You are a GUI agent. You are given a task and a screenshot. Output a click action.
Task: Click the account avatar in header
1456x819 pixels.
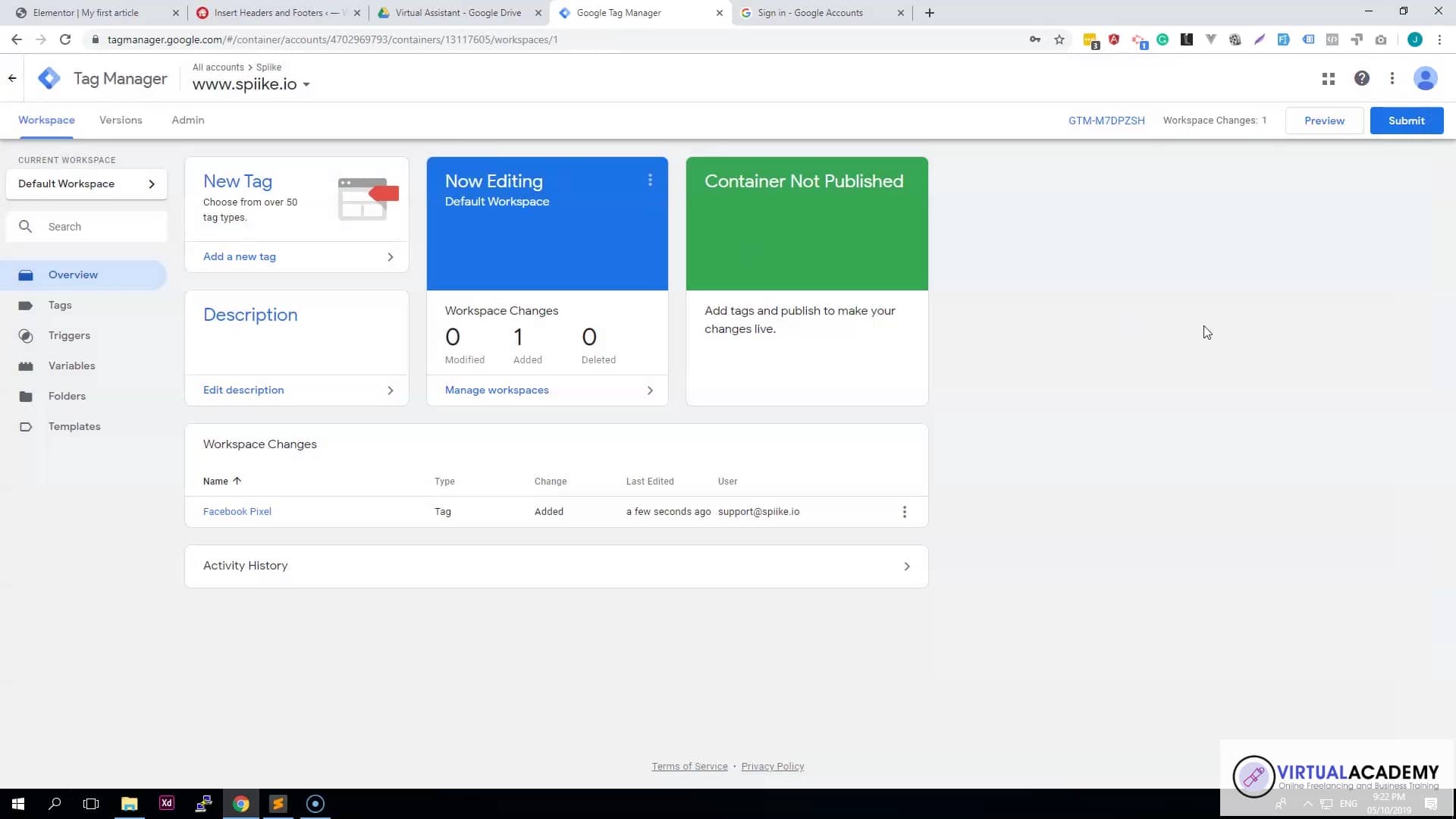(1426, 78)
